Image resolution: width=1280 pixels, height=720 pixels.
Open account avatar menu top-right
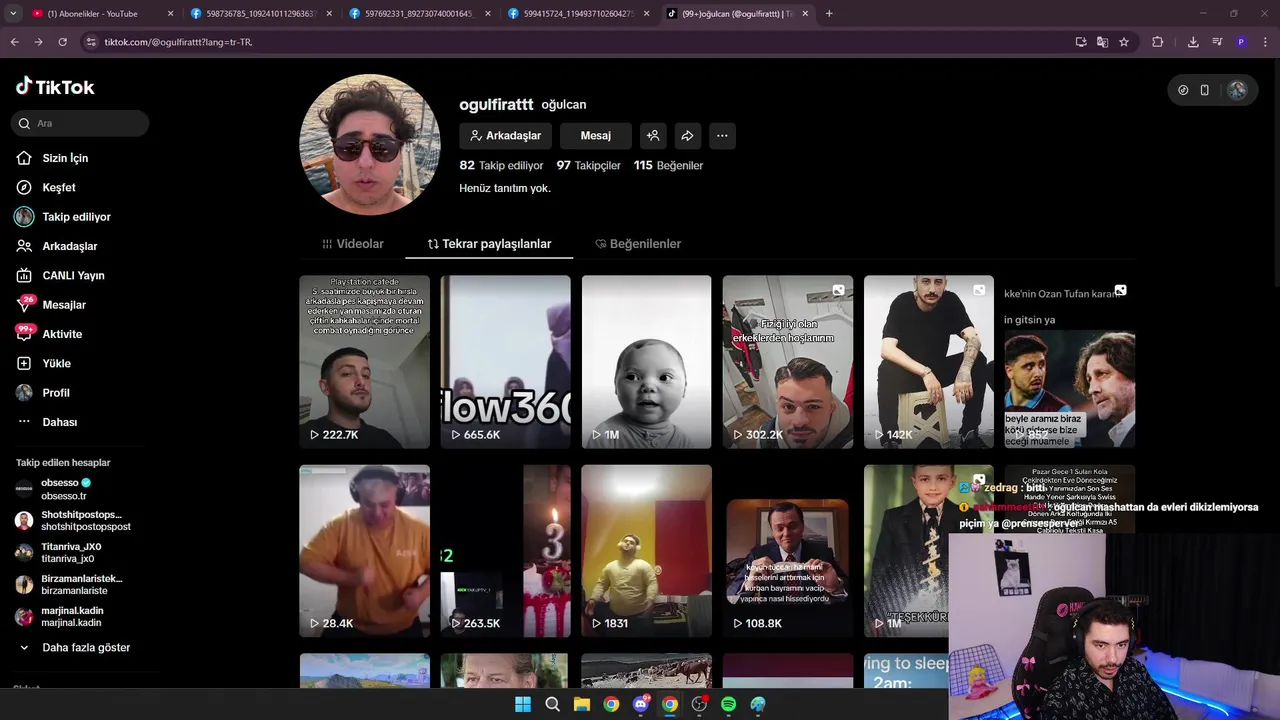point(1237,90)
